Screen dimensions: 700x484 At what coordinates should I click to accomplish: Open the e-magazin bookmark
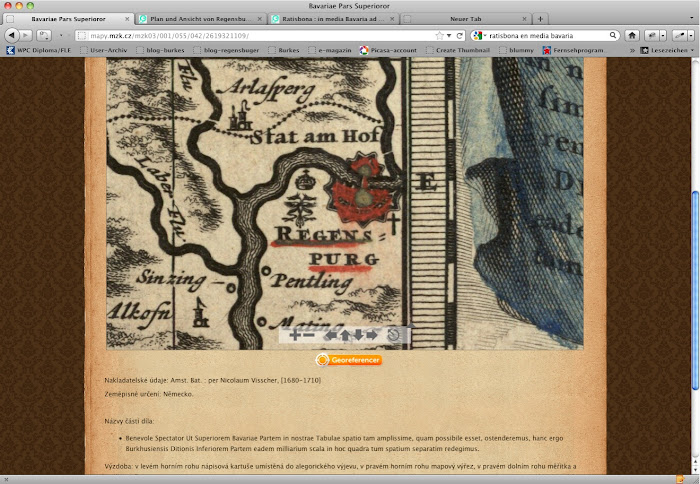click(329, 50)
